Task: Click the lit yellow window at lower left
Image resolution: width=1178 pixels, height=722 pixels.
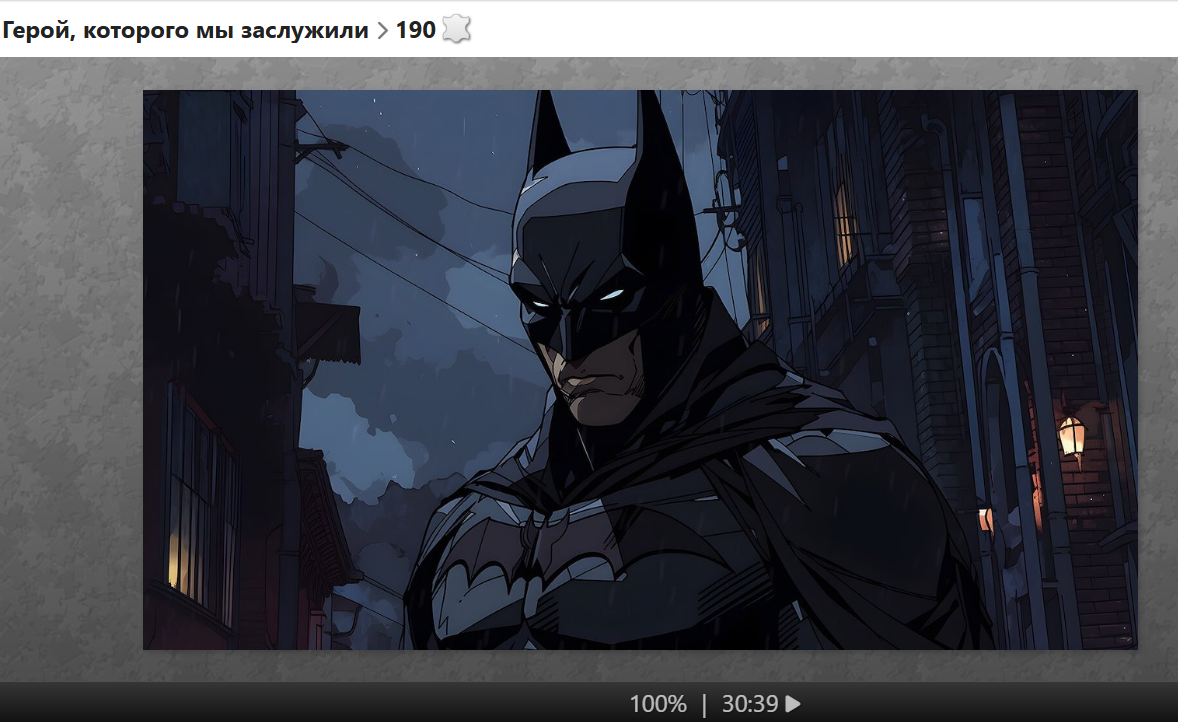Action: tap(176, 560)
